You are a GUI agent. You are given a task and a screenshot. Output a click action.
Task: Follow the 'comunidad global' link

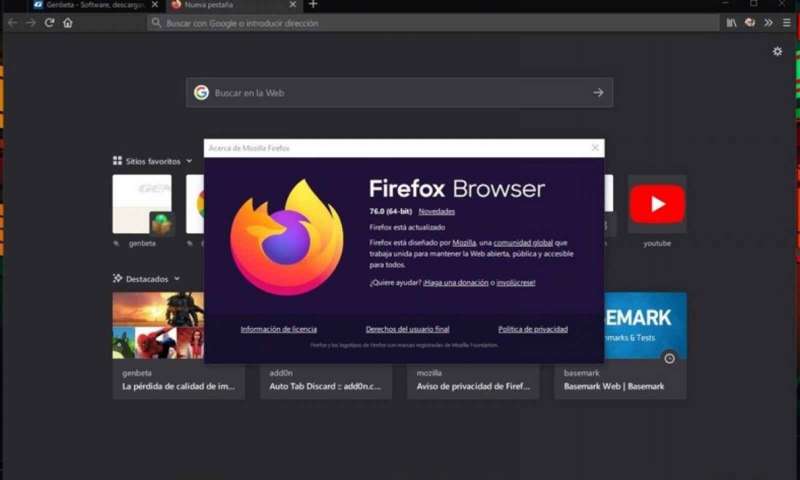tap(523, 243)
